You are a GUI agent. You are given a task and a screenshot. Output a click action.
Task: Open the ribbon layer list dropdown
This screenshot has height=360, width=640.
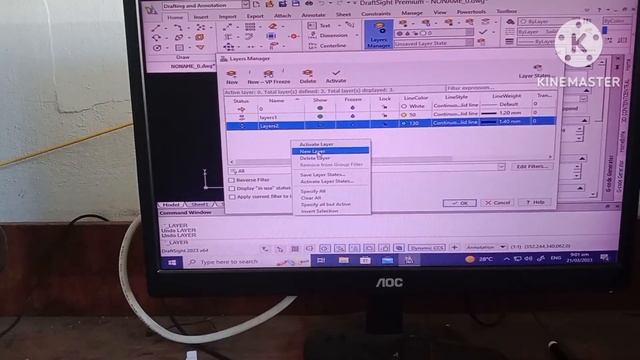pyautogui.click(x=469, y=32)
